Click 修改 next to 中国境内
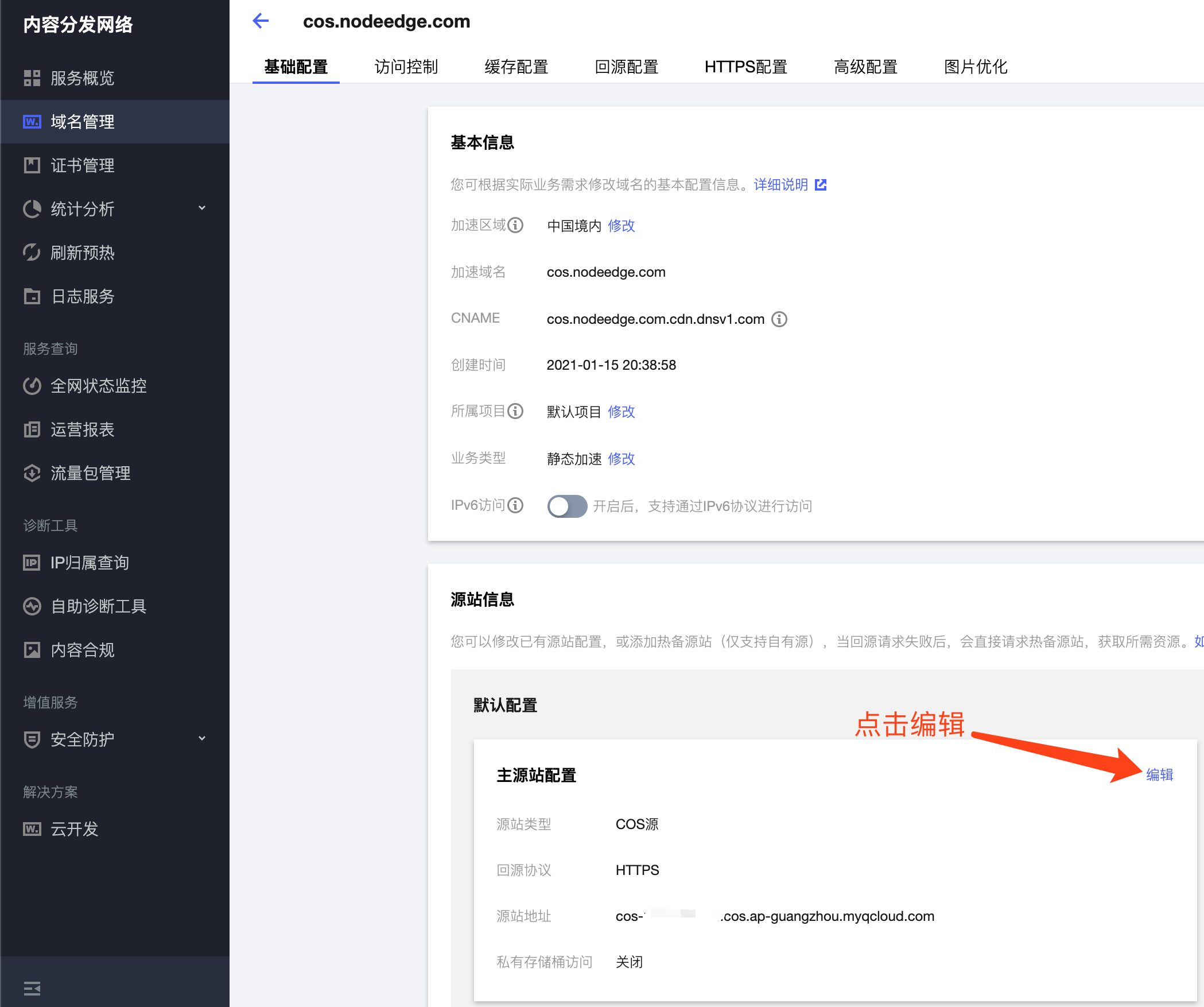This screenshot has width=1204, height=1007. [x=622, y=226]
